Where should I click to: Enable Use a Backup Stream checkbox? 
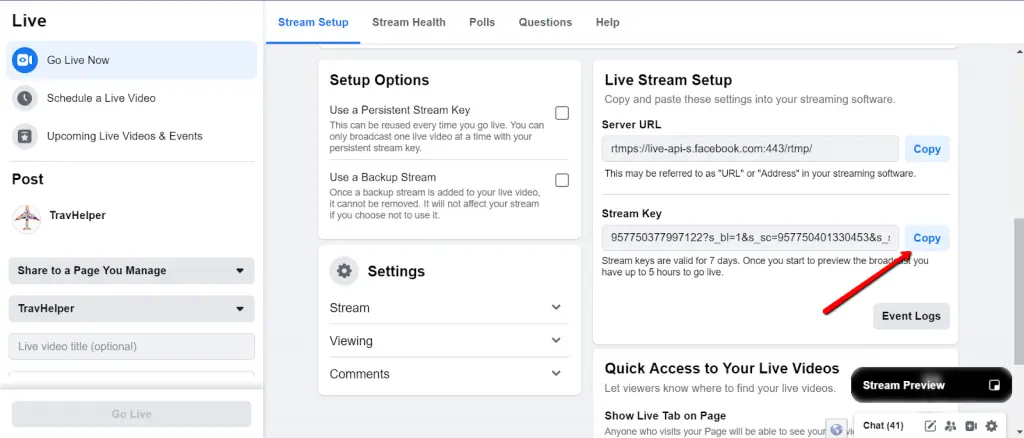pyautogui.click(x=562, y=180)
